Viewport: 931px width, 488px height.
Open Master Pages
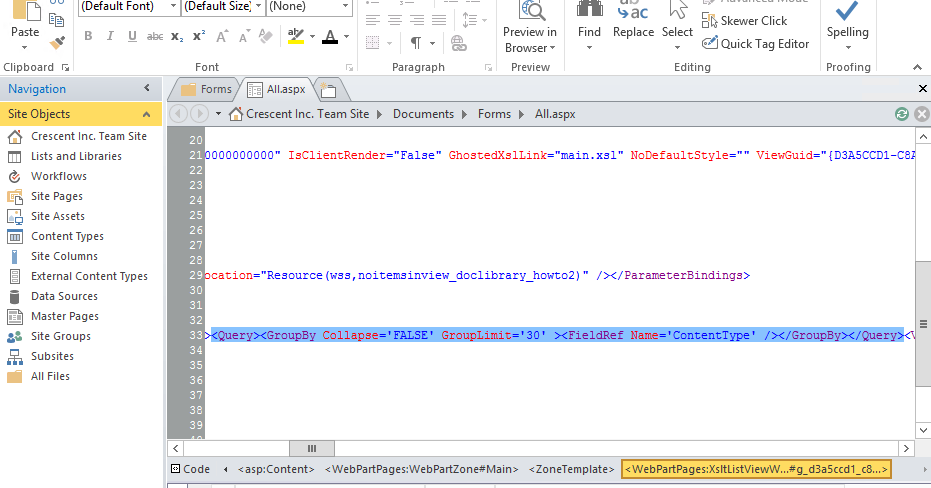[53, 316]
